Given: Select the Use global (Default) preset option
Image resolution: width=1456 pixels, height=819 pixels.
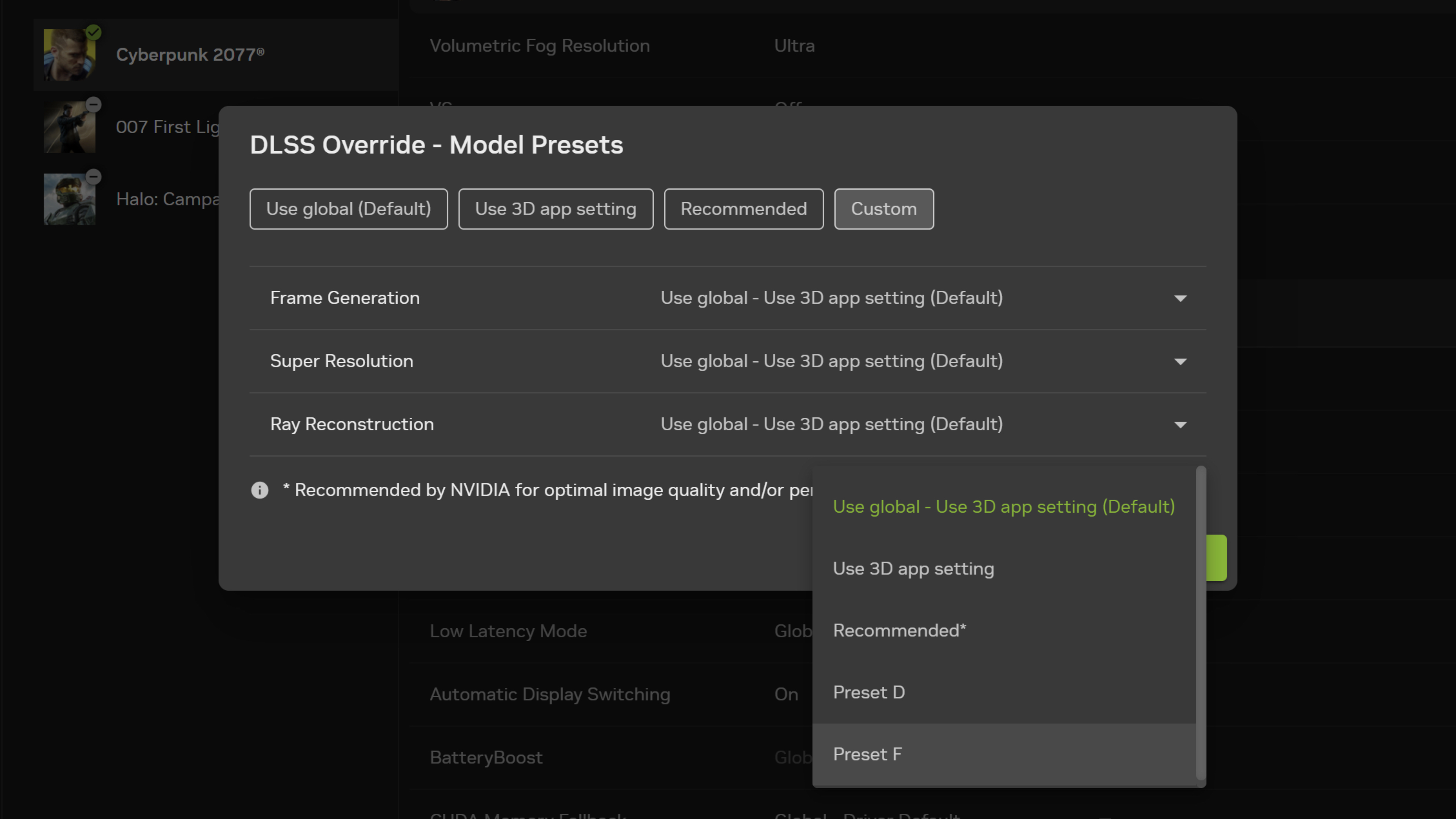Looking at the screenshot, I should point(349,209).
